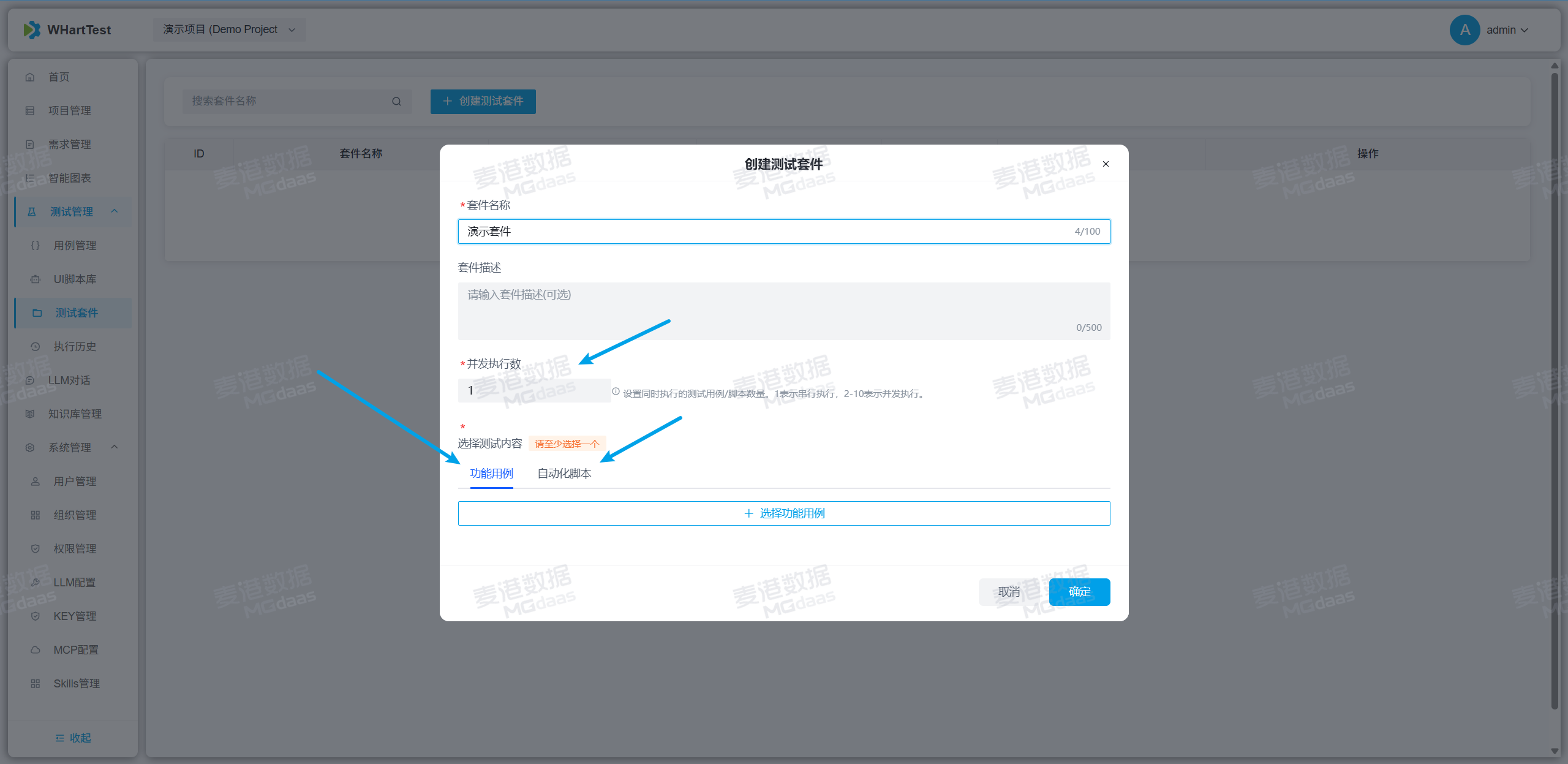Click the 选择功能用例 button
The width and height of the screenshot is (1568, 764).
pos(784,513)
